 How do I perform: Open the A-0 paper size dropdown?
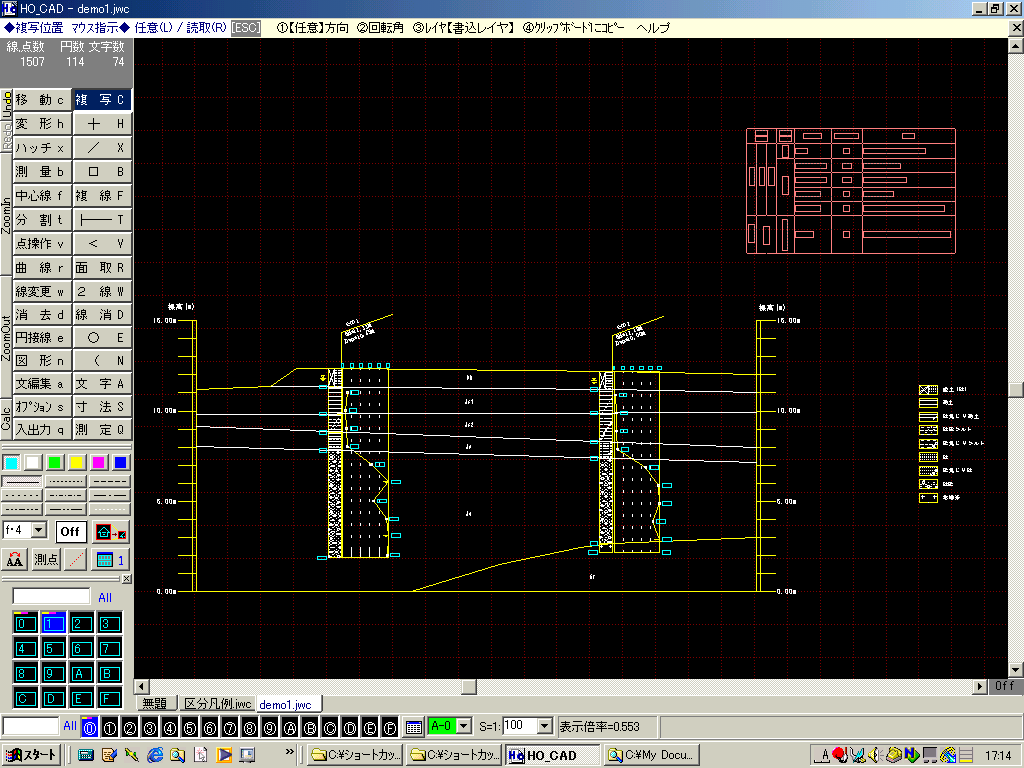pos(464,726)
